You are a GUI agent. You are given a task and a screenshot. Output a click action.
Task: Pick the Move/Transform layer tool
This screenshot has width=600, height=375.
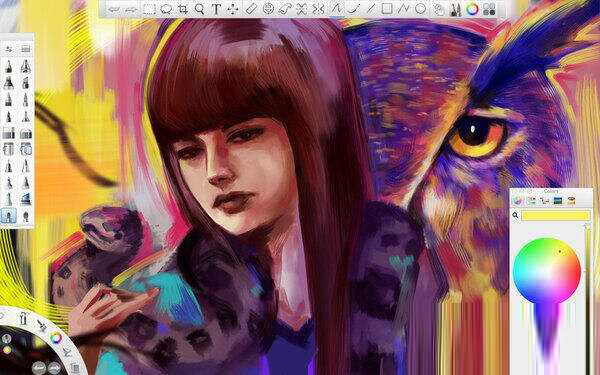(x=233, y=9)
